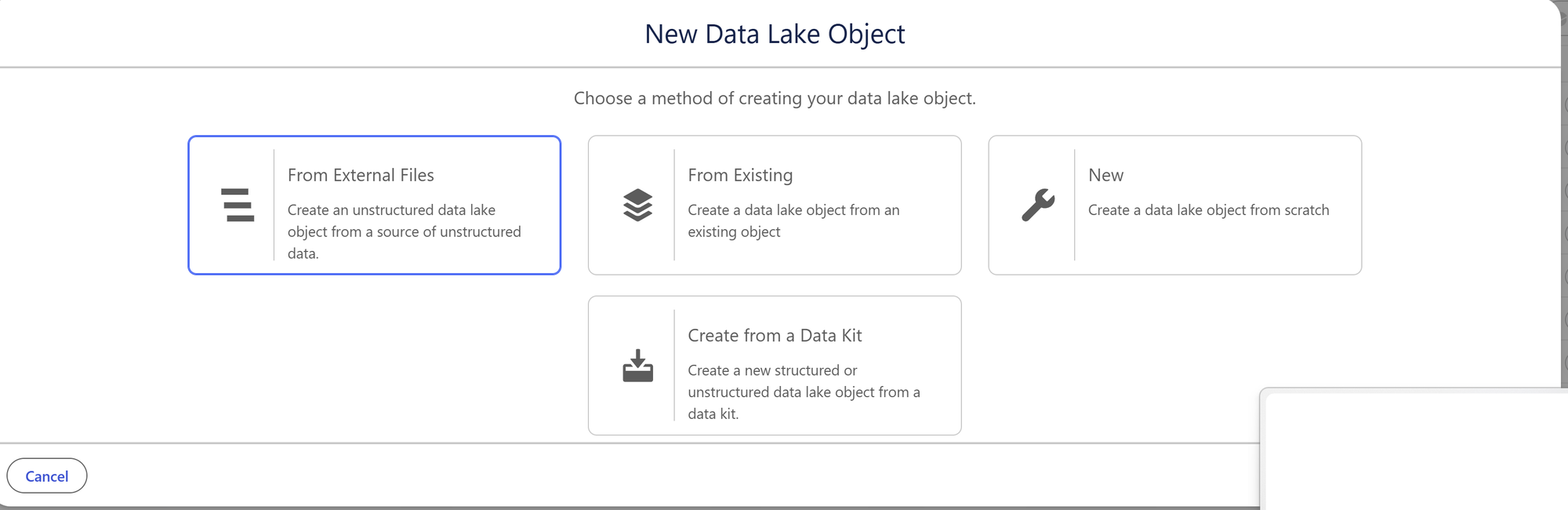Cancel the new data lake object dialog

pyautogui.click(x=47, y=475)
